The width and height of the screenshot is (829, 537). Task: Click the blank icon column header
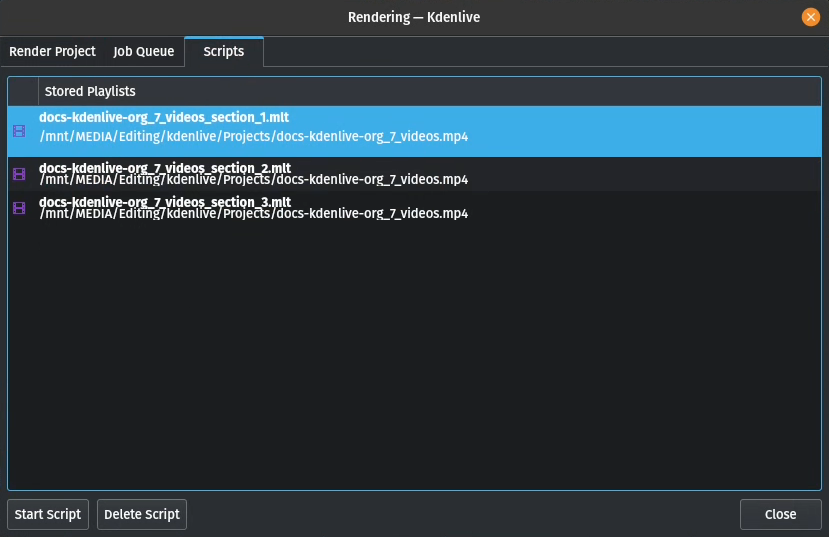pyautogui.click(x=23, y=91)
